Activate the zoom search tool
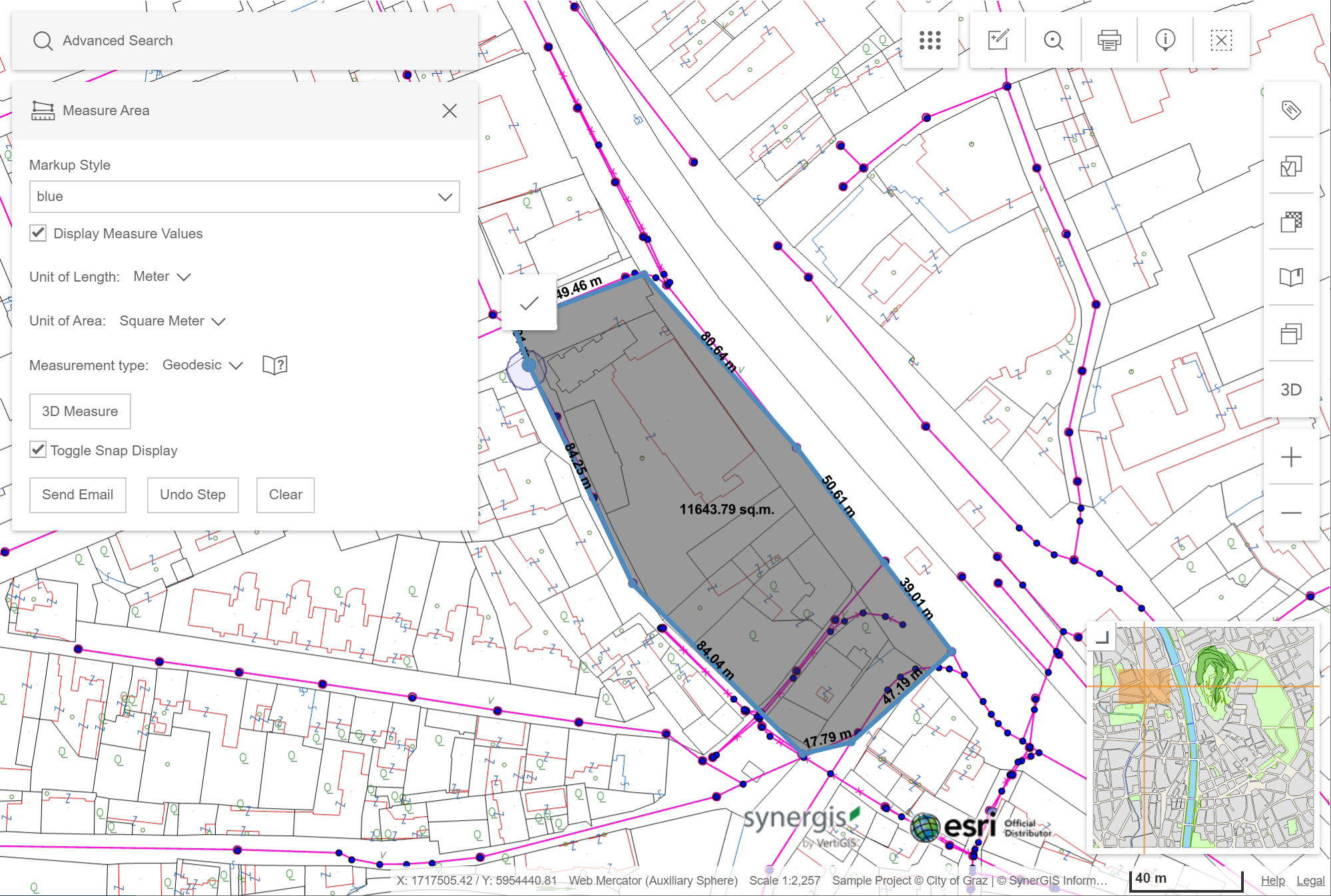The image size is (1331, 896). [x=1053, y=40]
